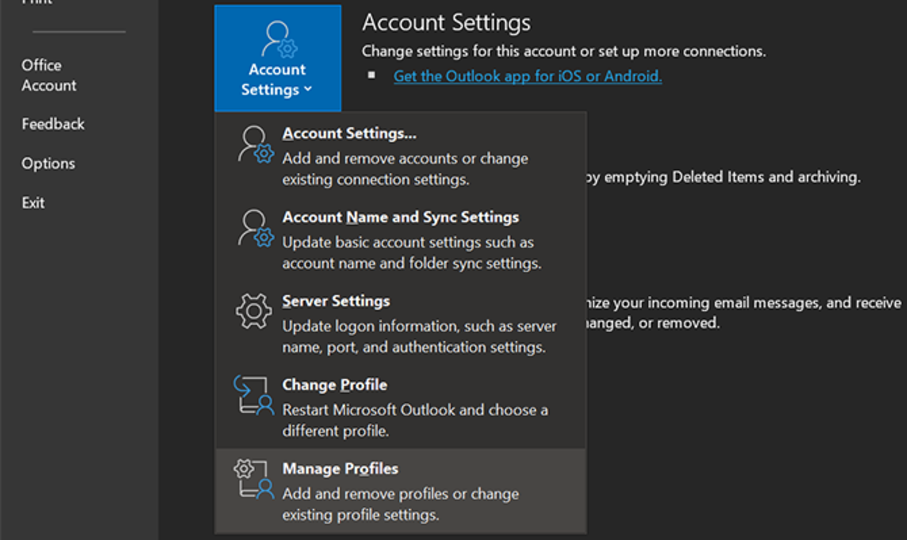Click the Manage Profiles icon
Screen dimensions: 907x540
tap(253, 479)
